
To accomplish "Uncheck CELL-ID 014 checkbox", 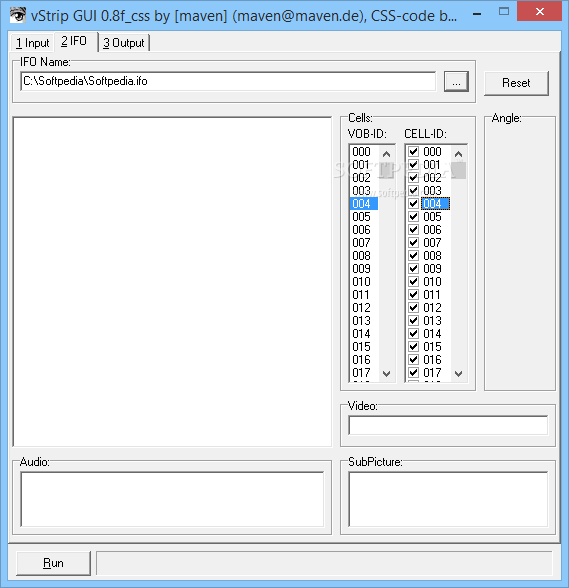I will tap(413, 333).
